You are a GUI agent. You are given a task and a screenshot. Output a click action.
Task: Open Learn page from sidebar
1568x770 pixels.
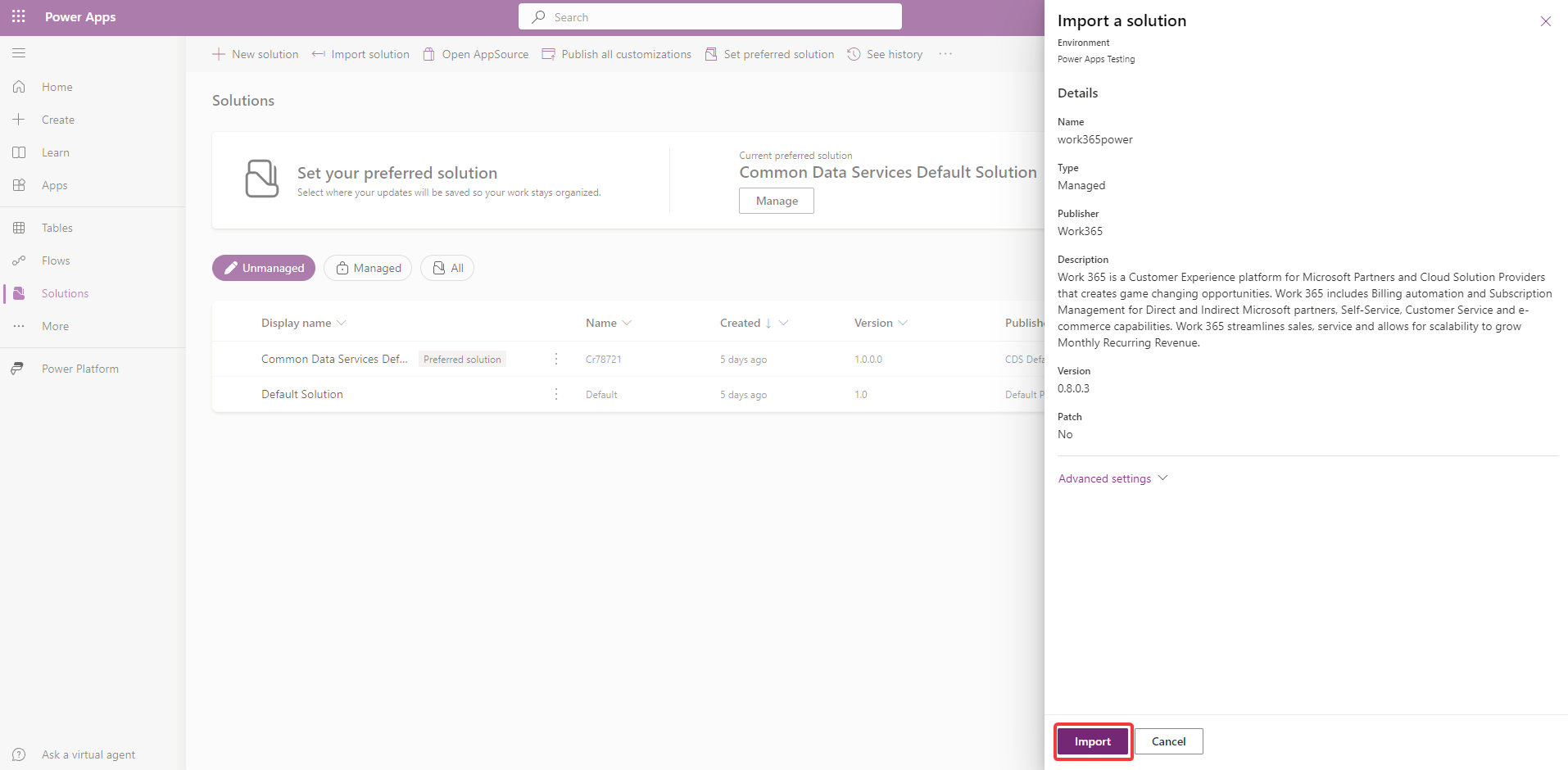[x=56, y=152]
